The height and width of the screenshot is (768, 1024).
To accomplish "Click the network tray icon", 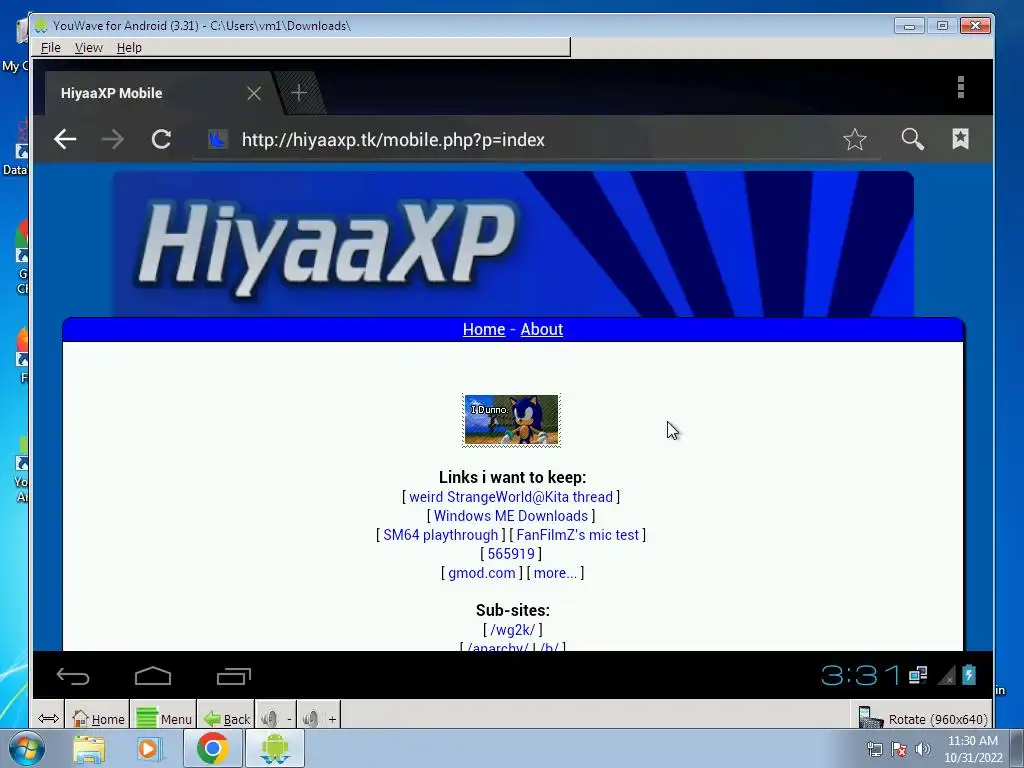I will pyautogui.click(x=874, y=749).
